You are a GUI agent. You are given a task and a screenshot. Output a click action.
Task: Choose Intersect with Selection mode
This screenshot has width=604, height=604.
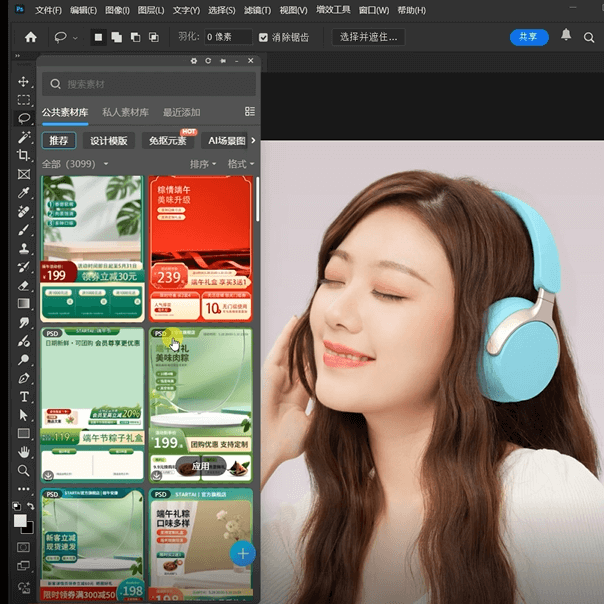pyautogui.click(x=154, y=37)
